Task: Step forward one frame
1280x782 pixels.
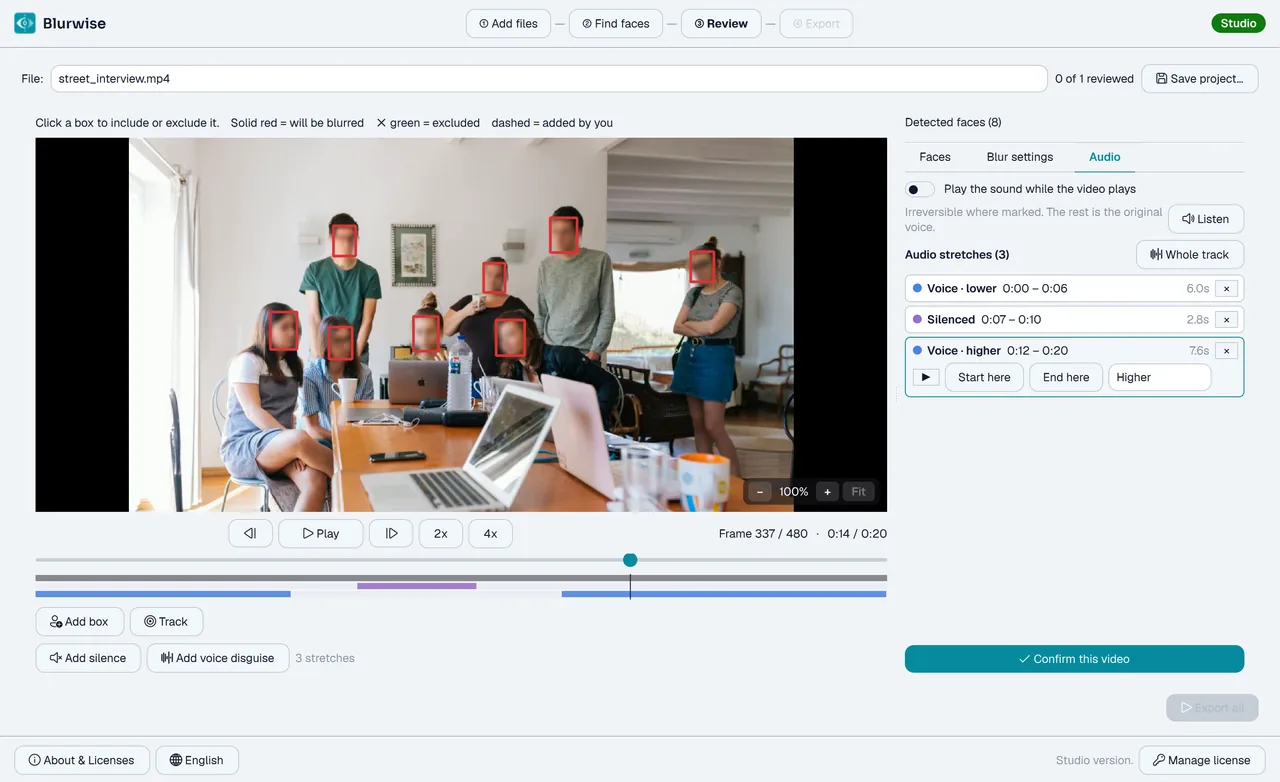Action: 391,533
